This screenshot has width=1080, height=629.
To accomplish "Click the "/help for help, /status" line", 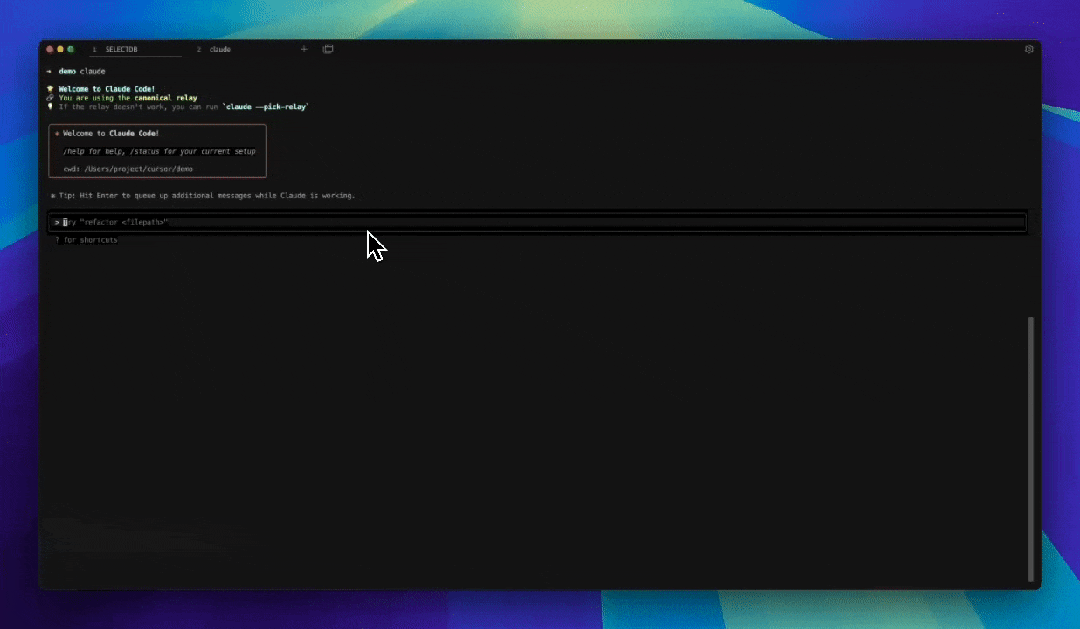I will (x=159, y=151).
